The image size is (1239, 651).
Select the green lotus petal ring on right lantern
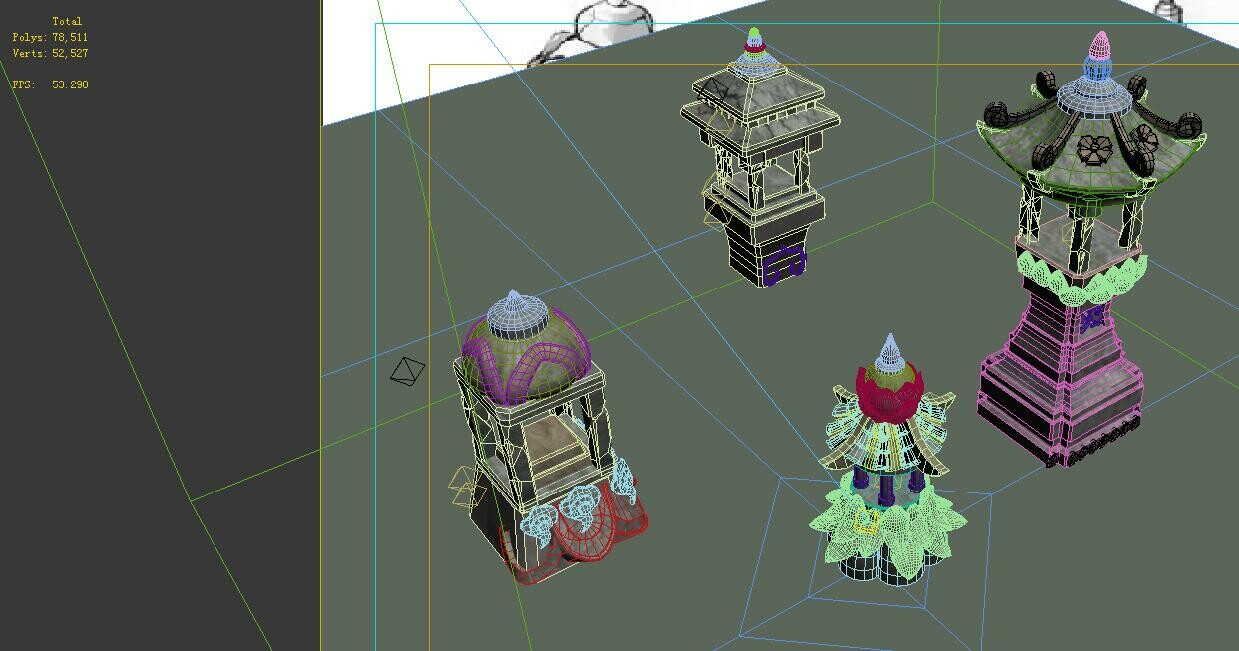point(1080,278)
